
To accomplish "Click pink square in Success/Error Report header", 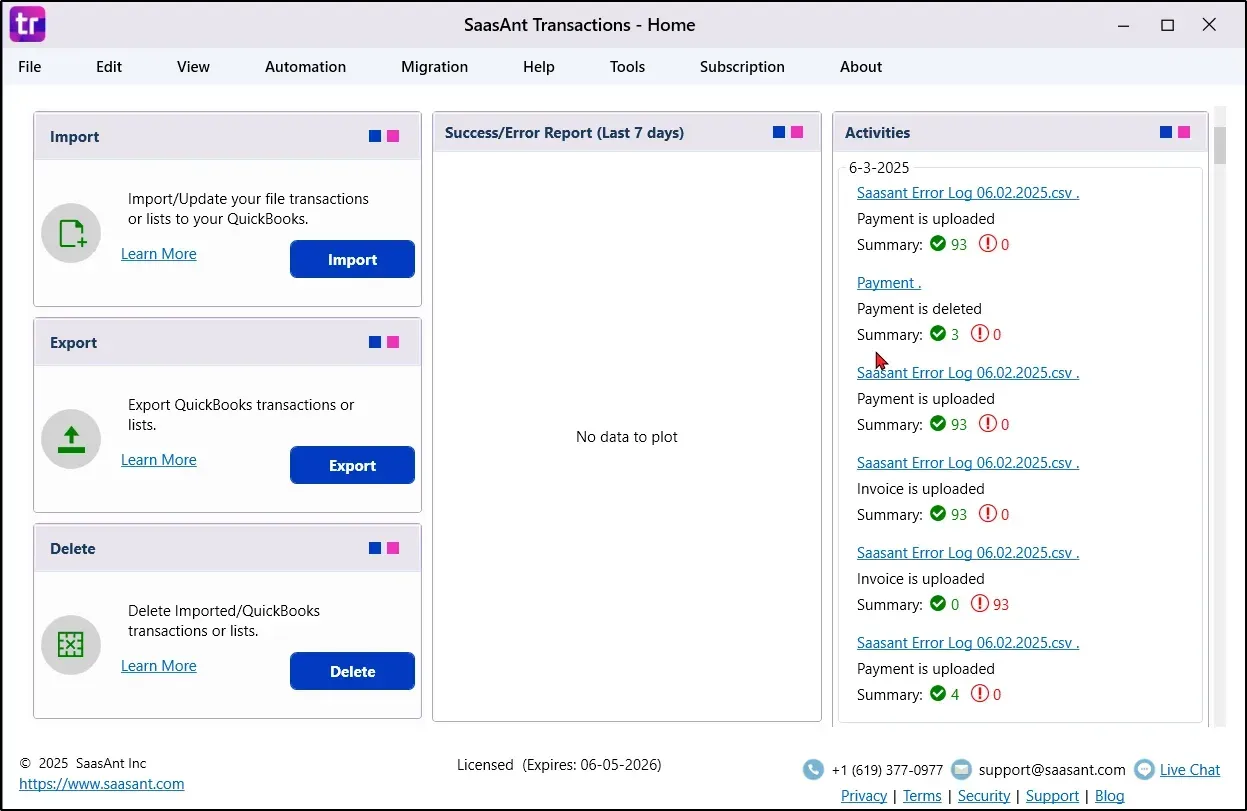I will (x=797, y=132).
